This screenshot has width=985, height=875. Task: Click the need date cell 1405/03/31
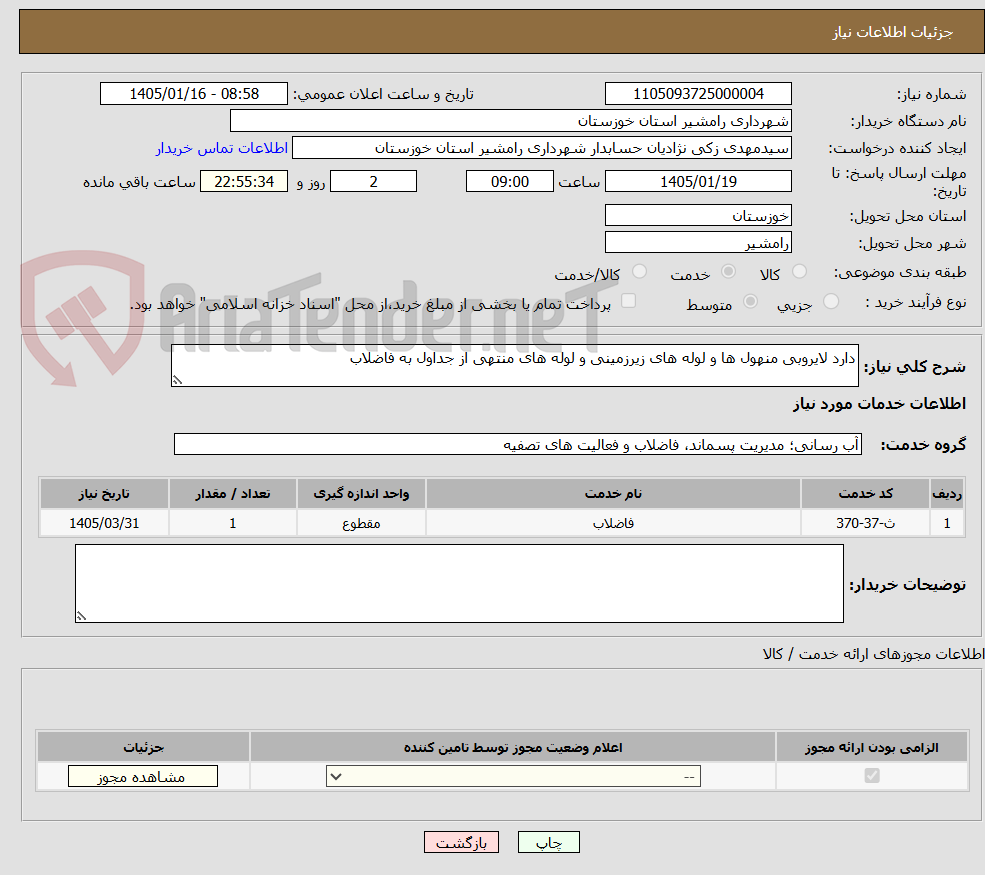coord(104,523)
